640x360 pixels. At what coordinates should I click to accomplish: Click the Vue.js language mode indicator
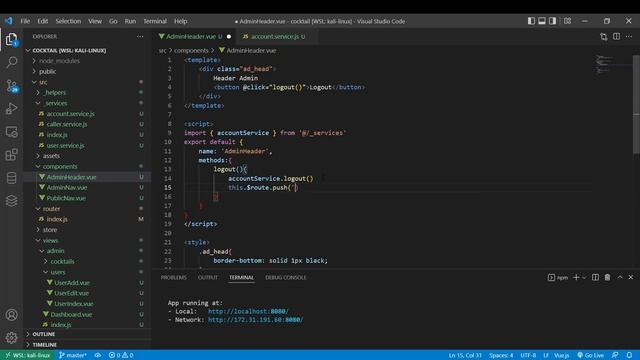561,355
